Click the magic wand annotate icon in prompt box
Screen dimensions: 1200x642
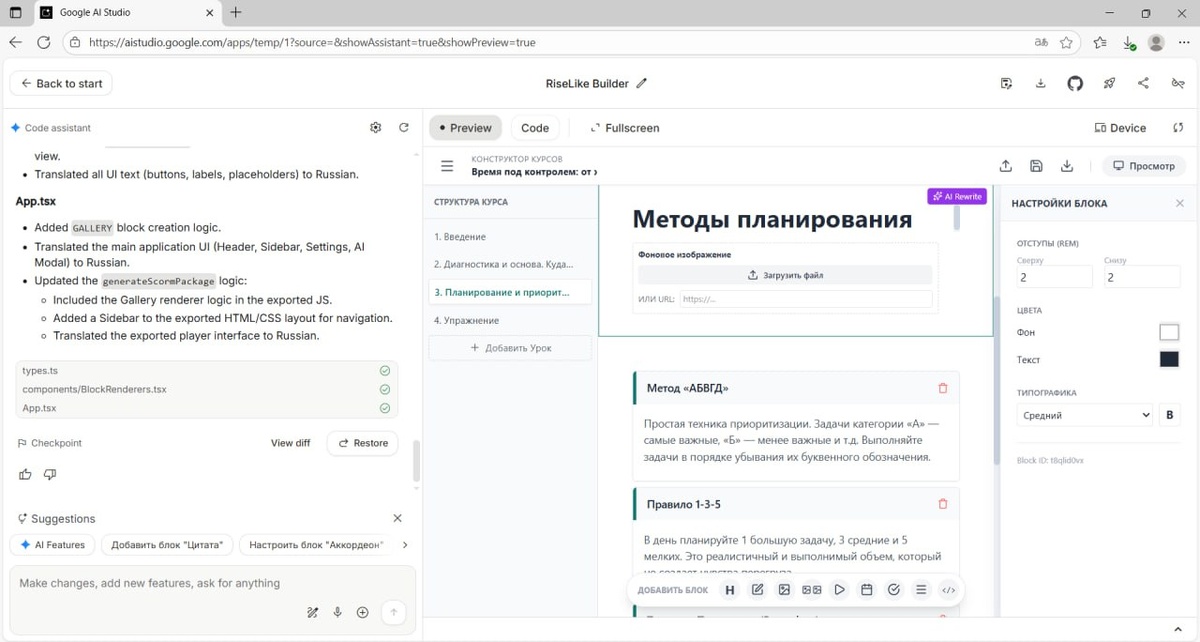313,613
